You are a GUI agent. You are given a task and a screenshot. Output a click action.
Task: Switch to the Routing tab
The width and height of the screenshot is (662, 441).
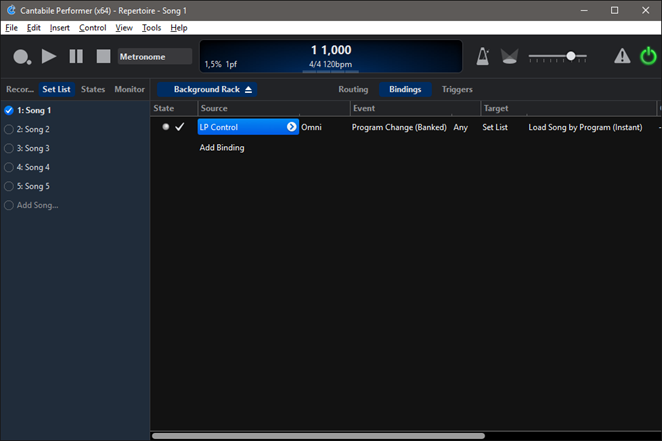(x=353, y=89)
